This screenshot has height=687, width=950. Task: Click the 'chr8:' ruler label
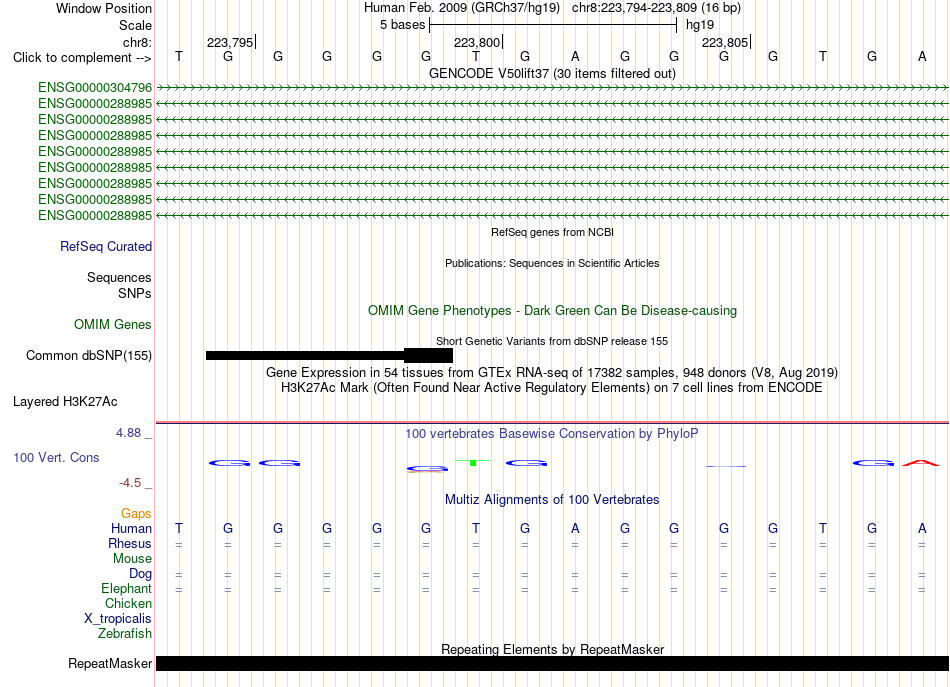click(x=137, y=42)
